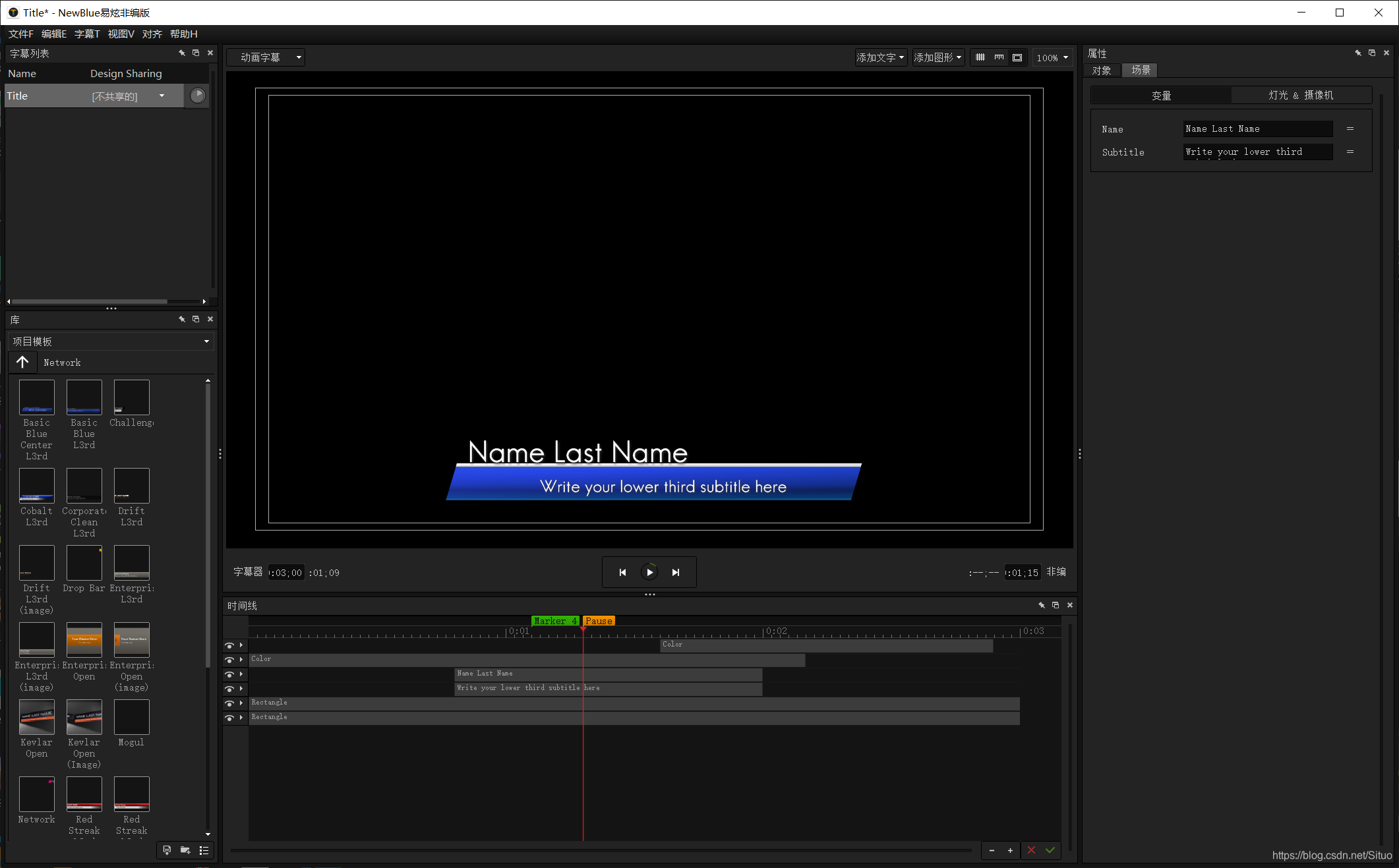Click the add new folder icon in library
This screenshot has height=868, width=1399.
coord(185,850)
